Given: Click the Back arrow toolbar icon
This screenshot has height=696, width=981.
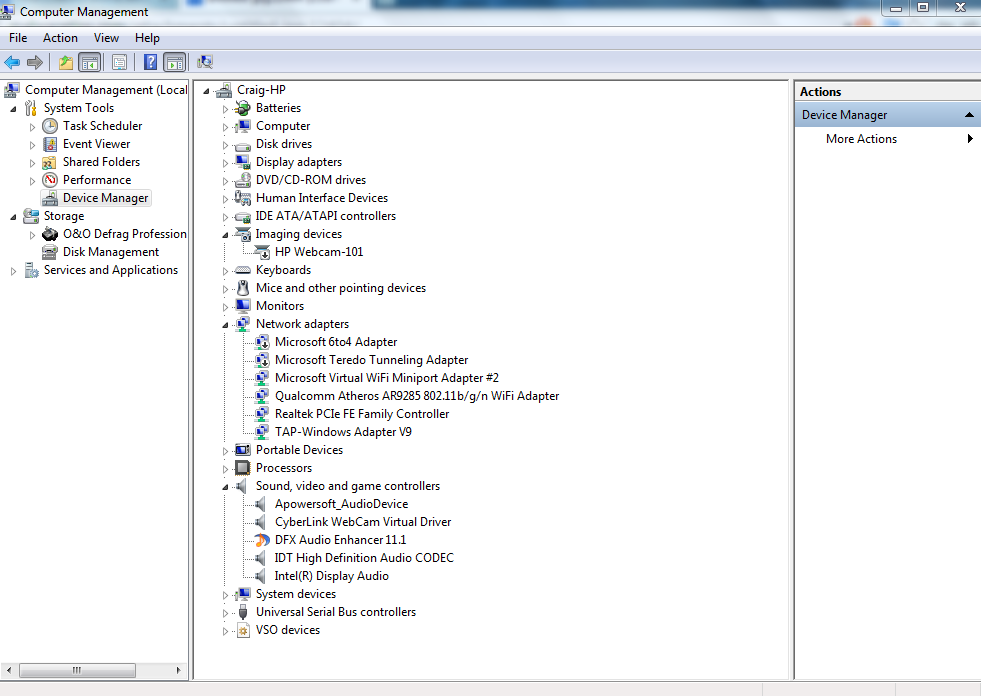Looking at the screenshot, I should [x=12, y=62].
